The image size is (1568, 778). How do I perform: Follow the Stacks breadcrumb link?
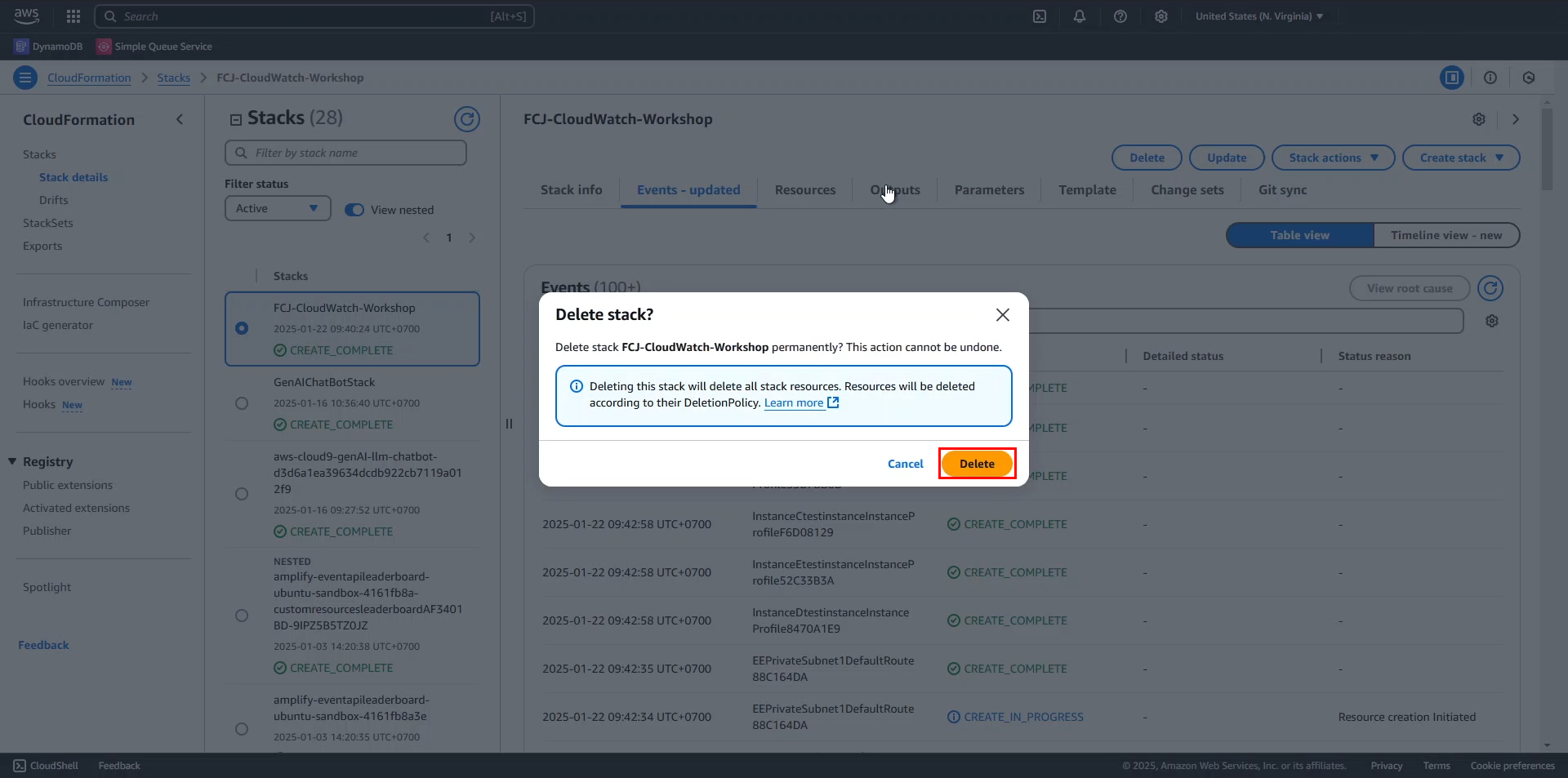[173, 78]
